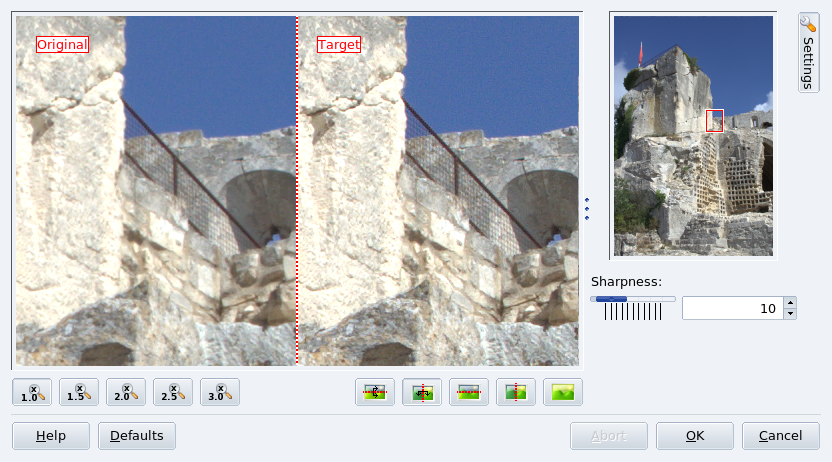
Task: Choose the 2.0x zoom magnifier
Action: point(126,392)
